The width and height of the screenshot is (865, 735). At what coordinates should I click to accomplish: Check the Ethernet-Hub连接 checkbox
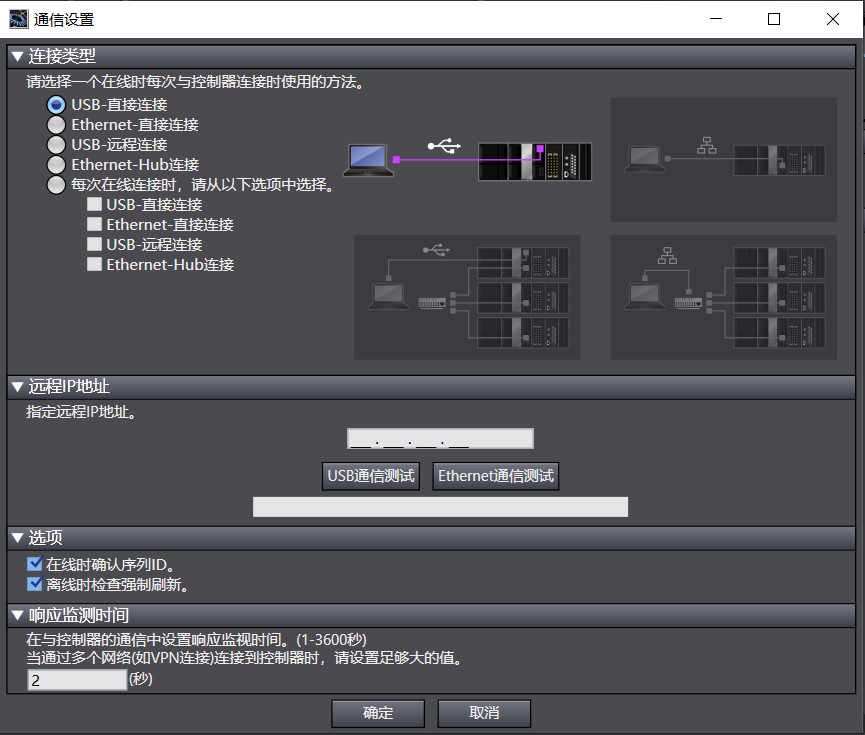[x=95, y=264]
